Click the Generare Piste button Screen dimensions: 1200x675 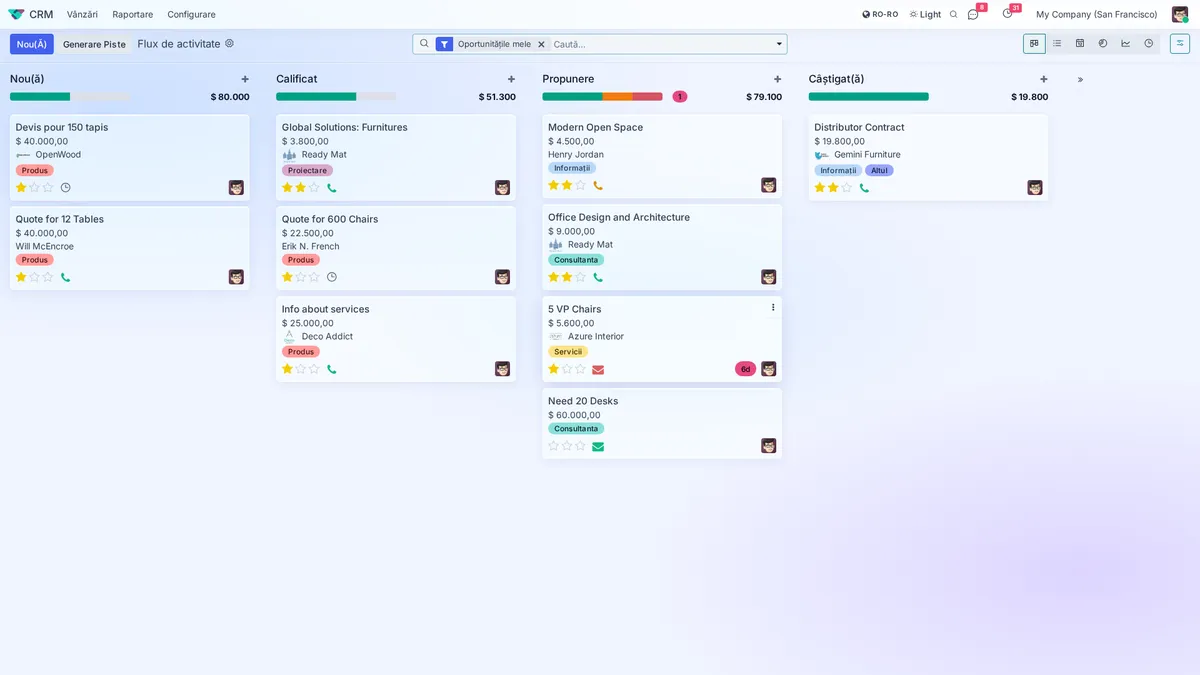pyautogui.click(x=94, y=43)
